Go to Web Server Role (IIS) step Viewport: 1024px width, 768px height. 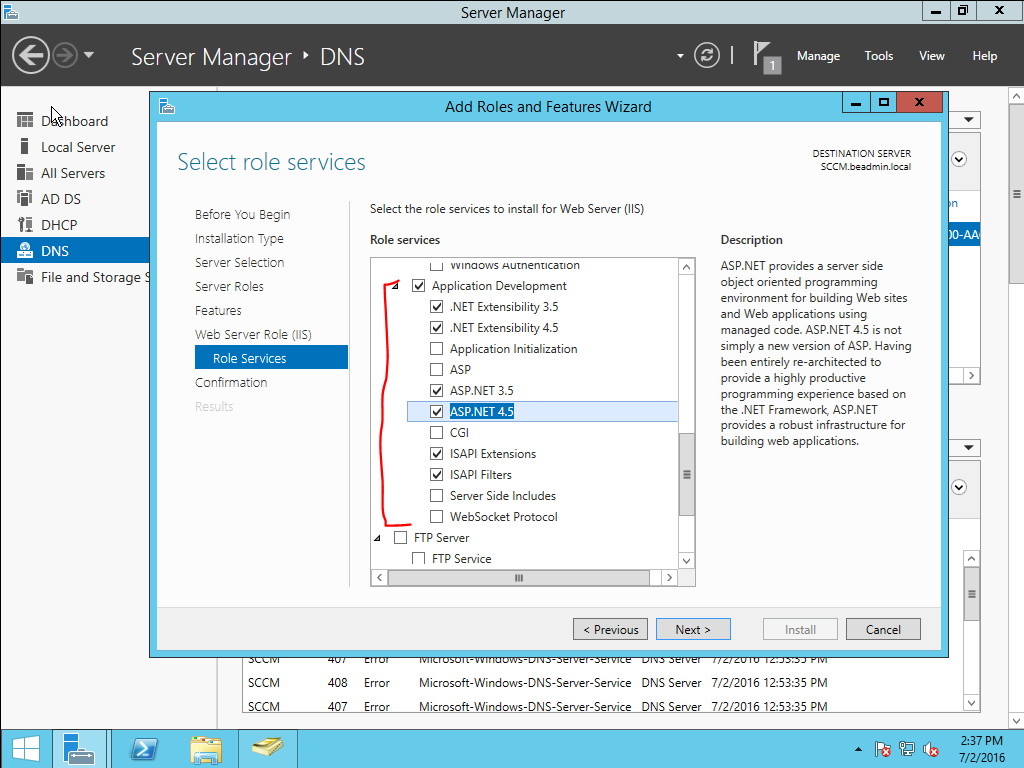253,334
